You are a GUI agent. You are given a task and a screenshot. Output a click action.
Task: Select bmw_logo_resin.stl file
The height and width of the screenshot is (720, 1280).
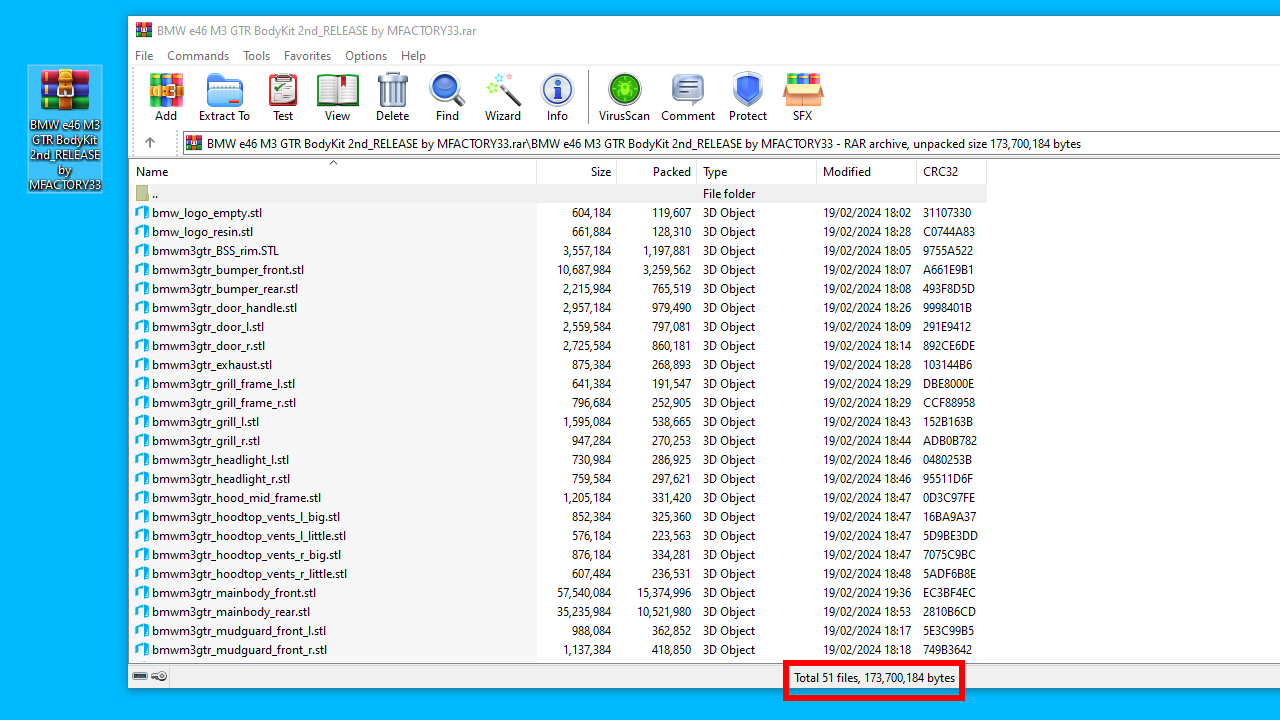[558, 232]
